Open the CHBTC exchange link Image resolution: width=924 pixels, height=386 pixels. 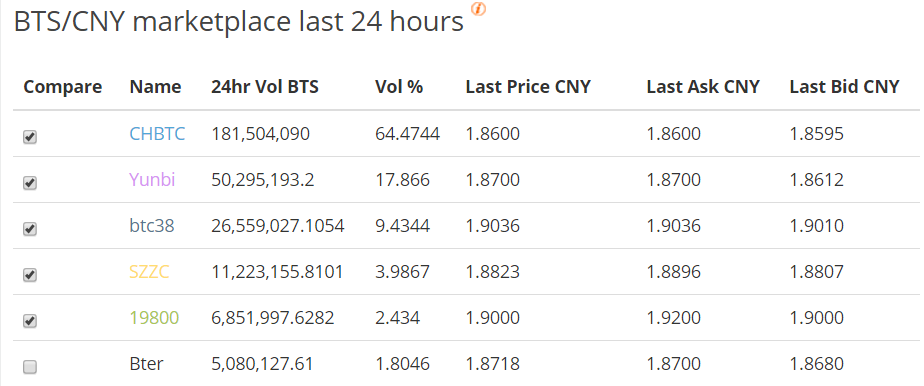(157, 134)
